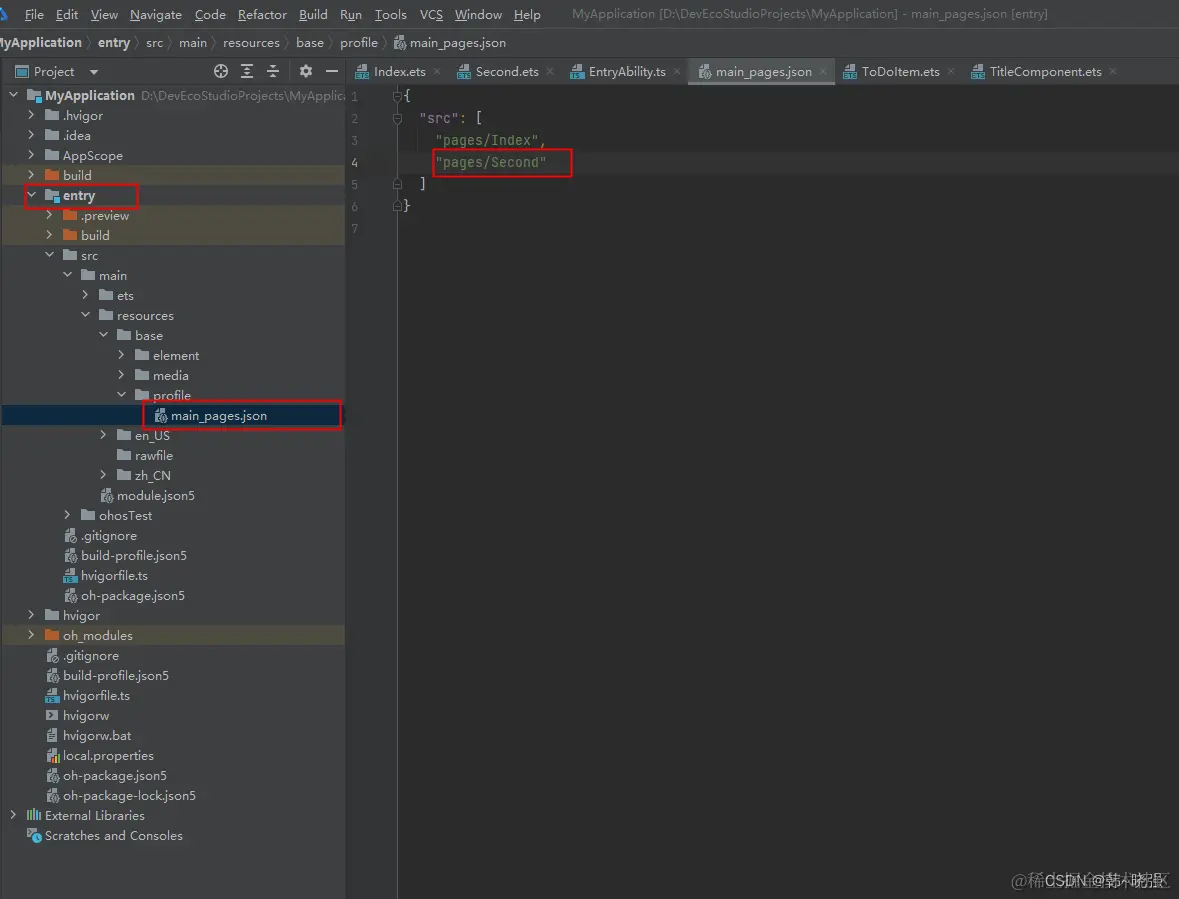This screenshot has width=1179, height=899.
Task: Expand the ohosTest folder
Action: 68,515
